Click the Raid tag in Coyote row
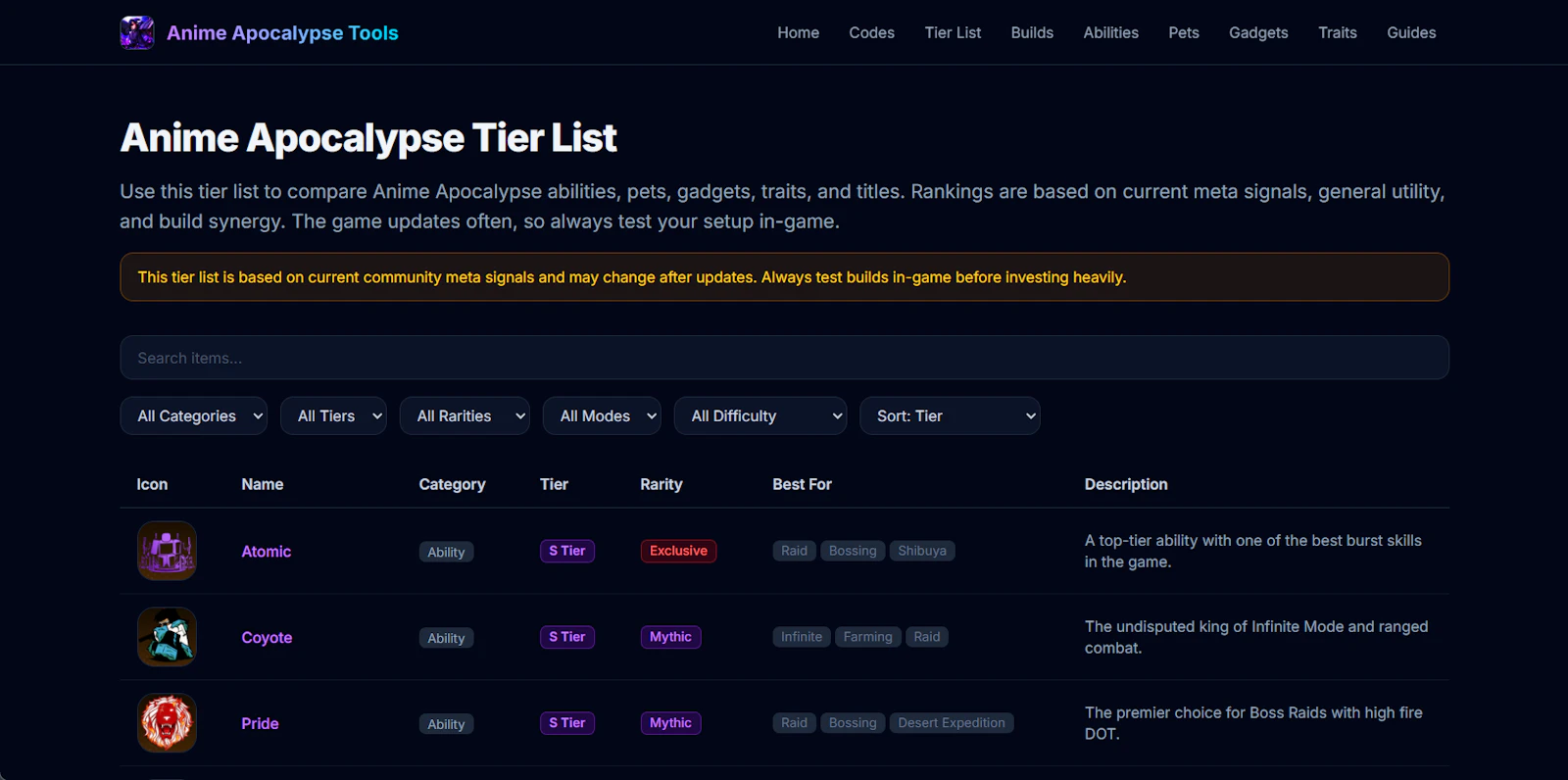 [927, 637]
